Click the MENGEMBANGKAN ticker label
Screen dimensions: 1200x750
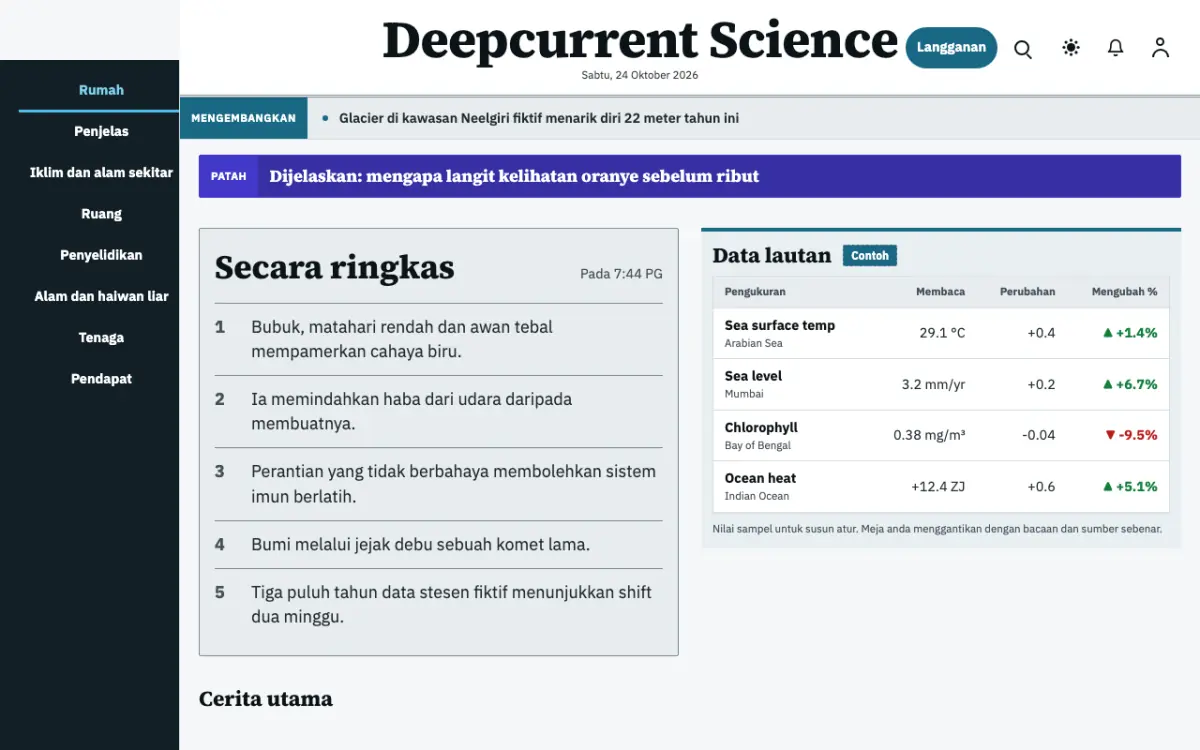tap(243, 118)
